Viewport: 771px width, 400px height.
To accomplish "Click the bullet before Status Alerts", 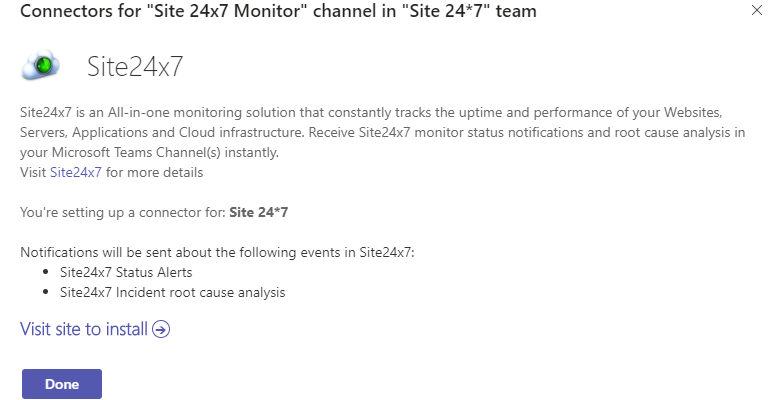I will [46, 272].
